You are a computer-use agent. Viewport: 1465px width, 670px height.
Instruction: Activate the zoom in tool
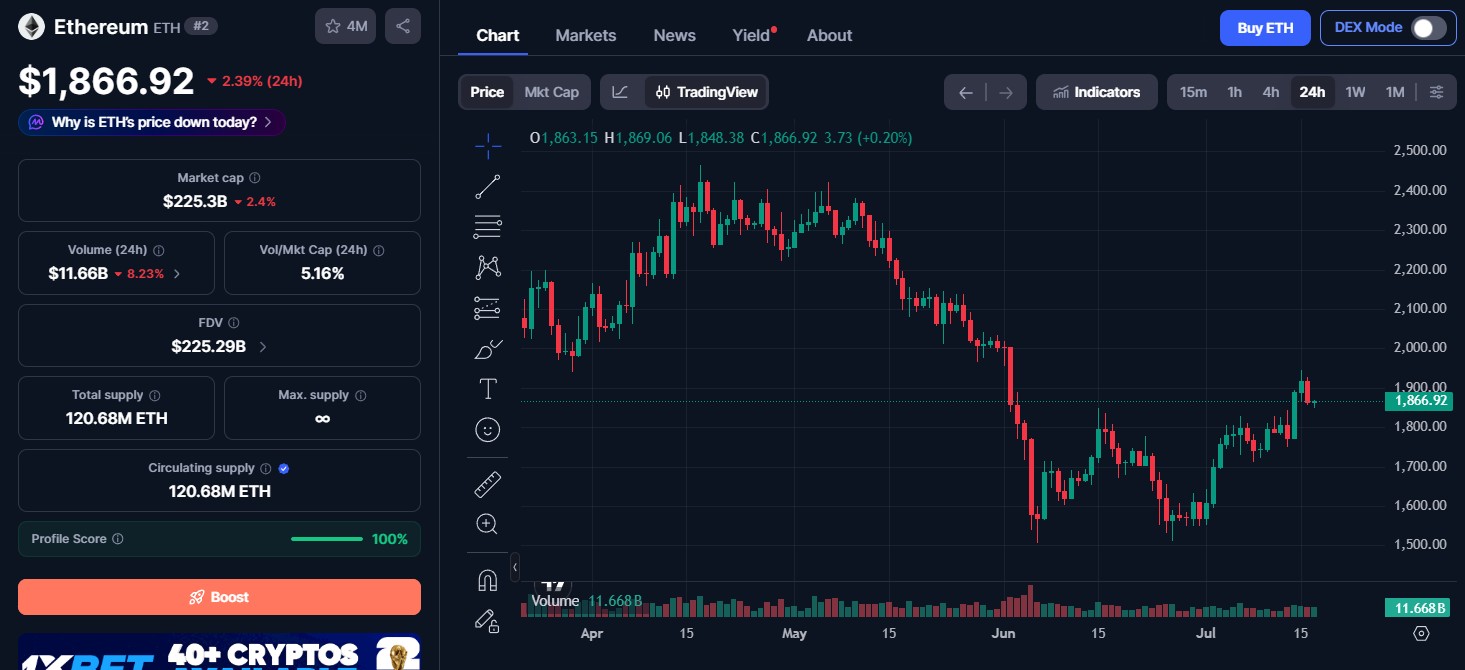[488, 524]
